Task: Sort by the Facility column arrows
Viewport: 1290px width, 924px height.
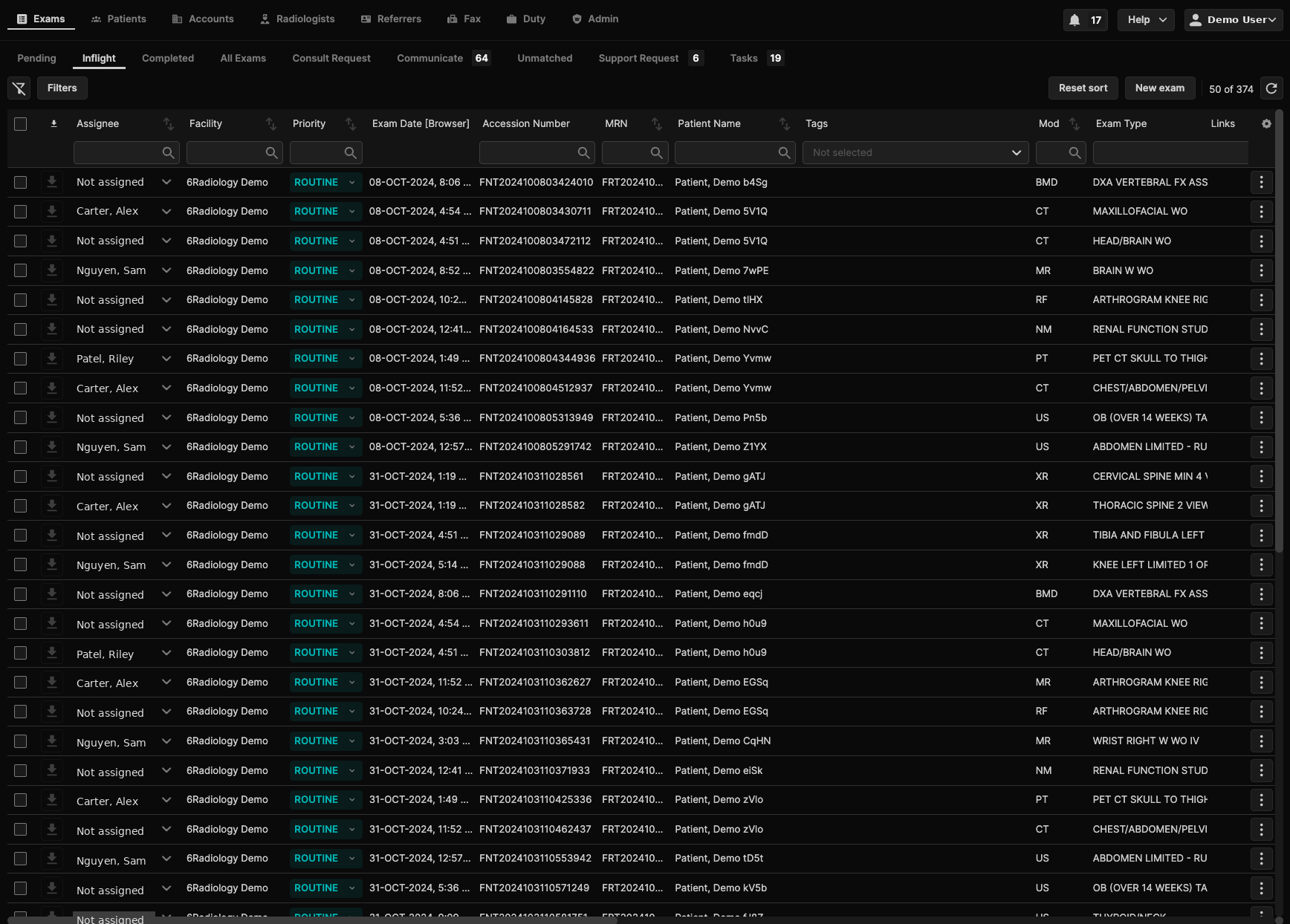Action: pyautogui.click(x=271, y=124)
